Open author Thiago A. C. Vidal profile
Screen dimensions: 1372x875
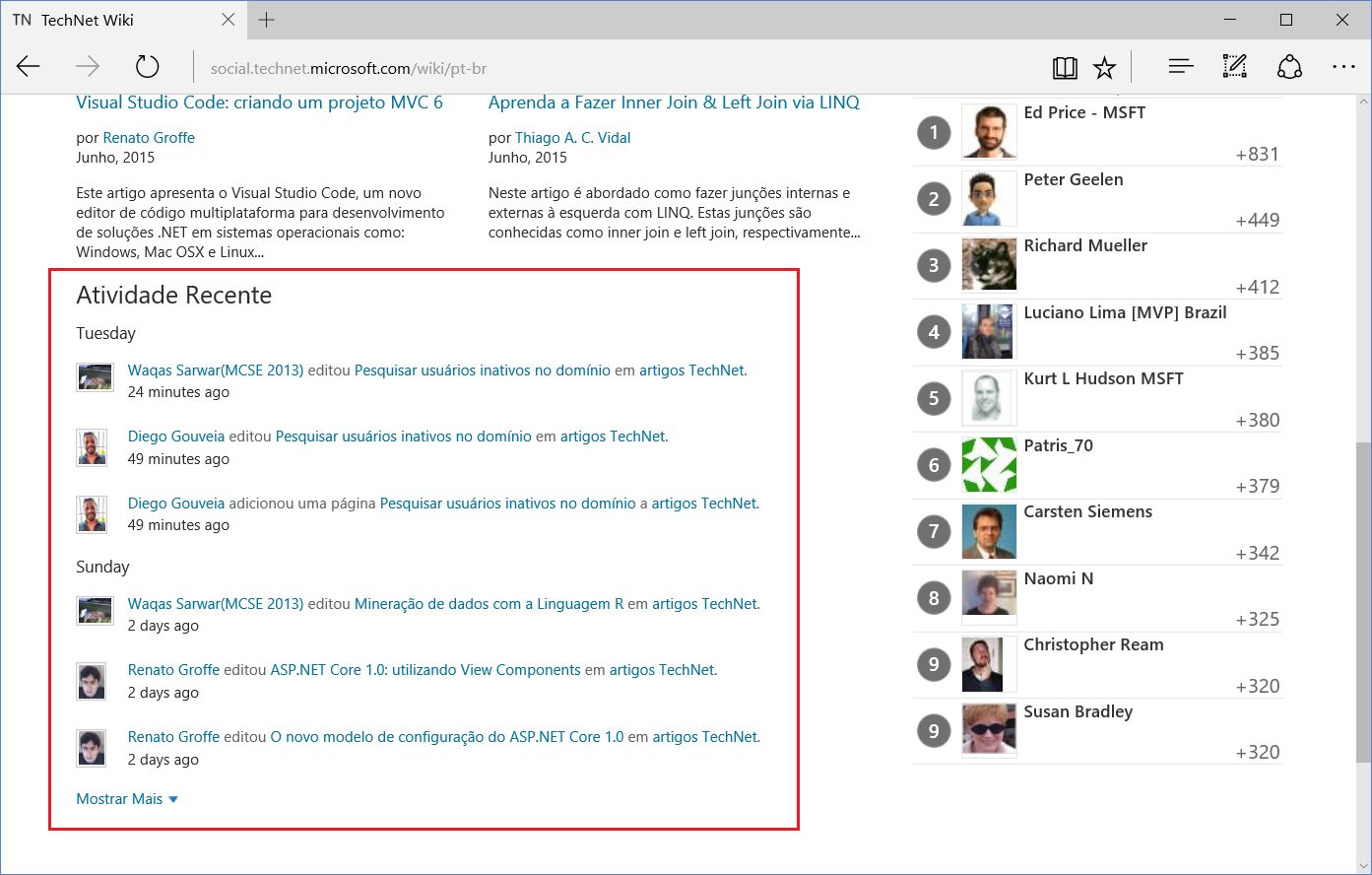573,138
